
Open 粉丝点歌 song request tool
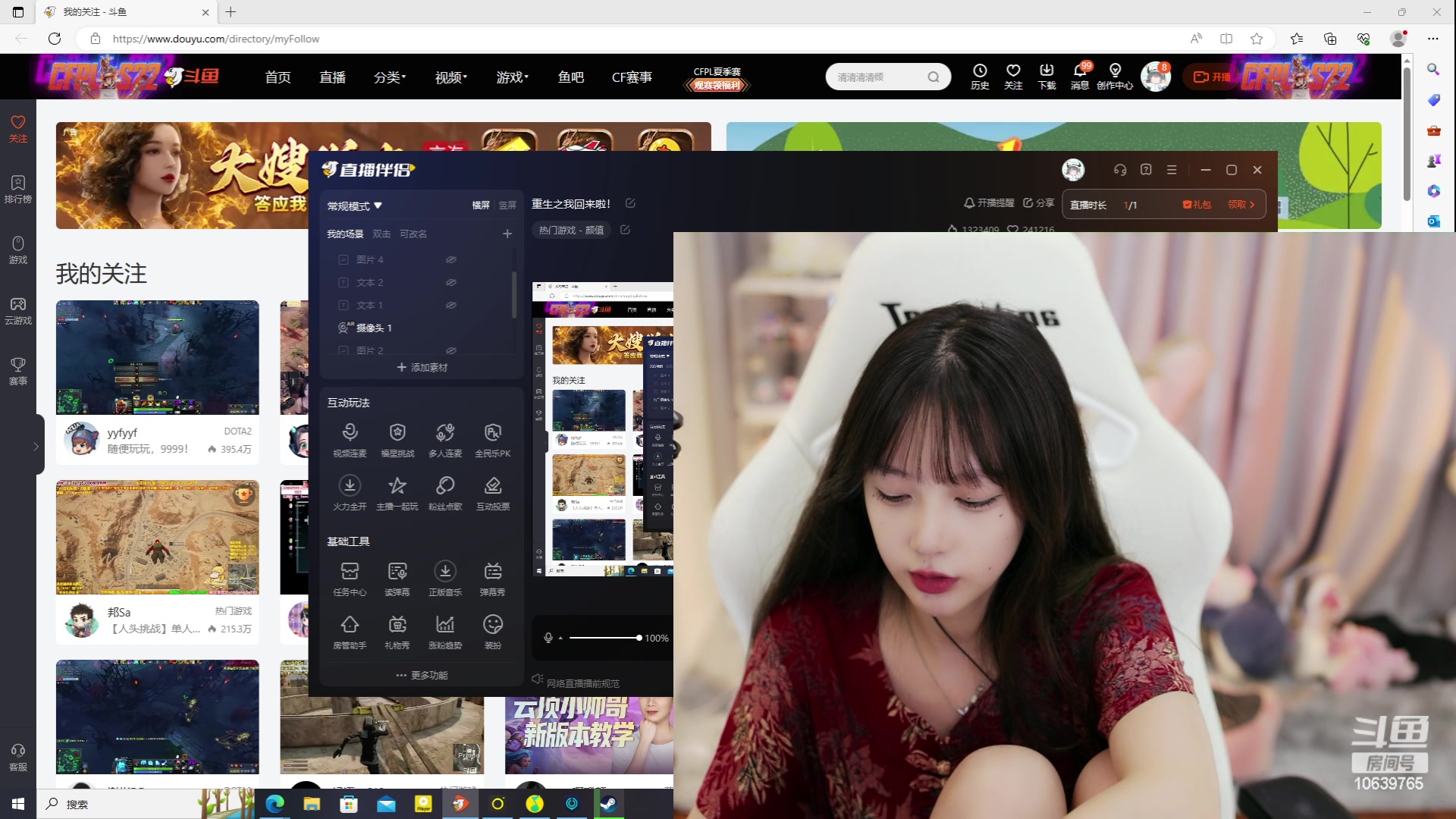[x=445, y=494]
